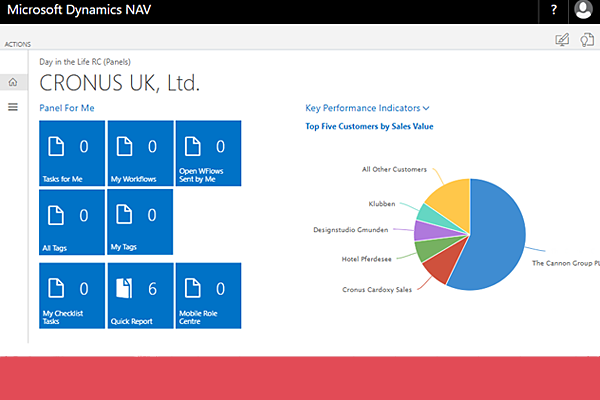Open the All Tags tile
The width and height of the screenshot is (600, 400).
[72, 222]
